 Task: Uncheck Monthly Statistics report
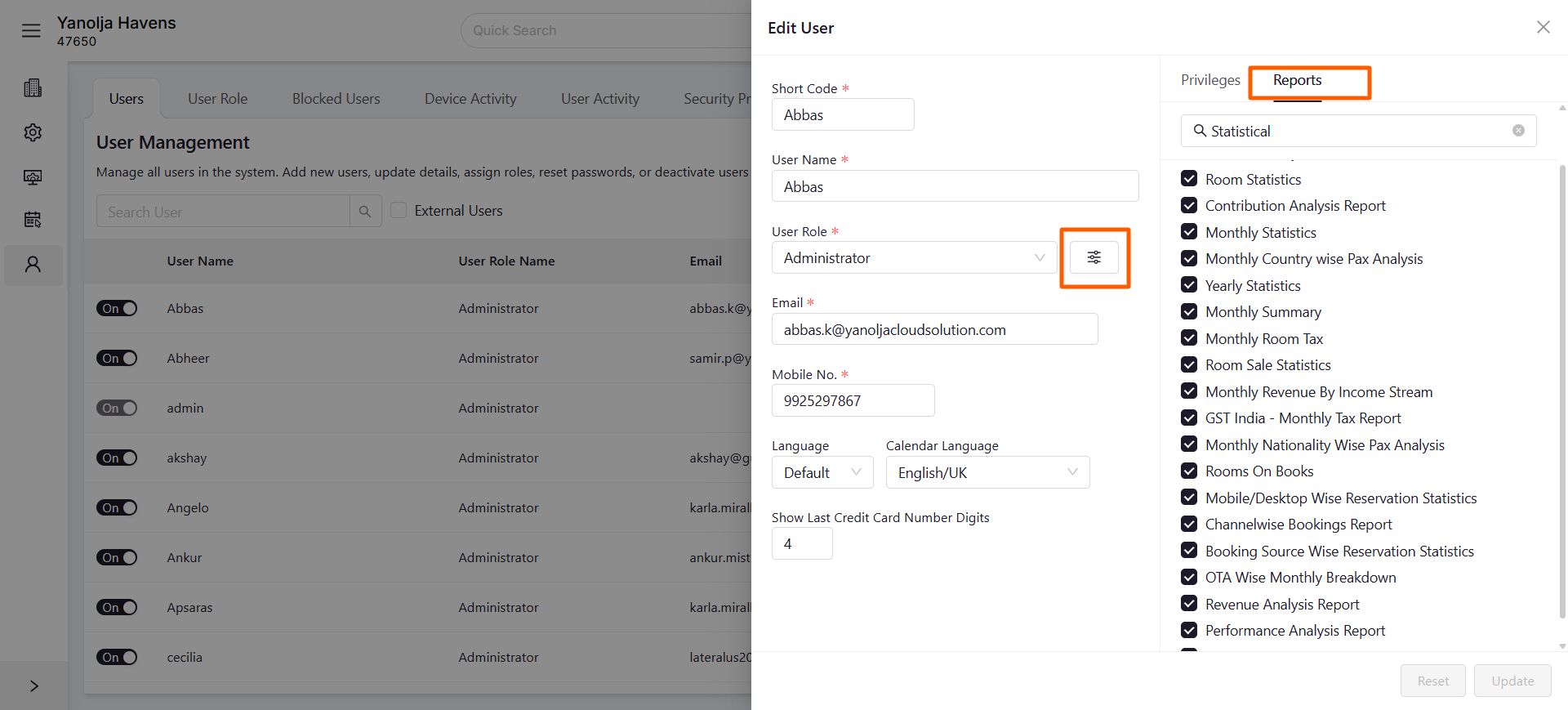[x=1189, y=232]
